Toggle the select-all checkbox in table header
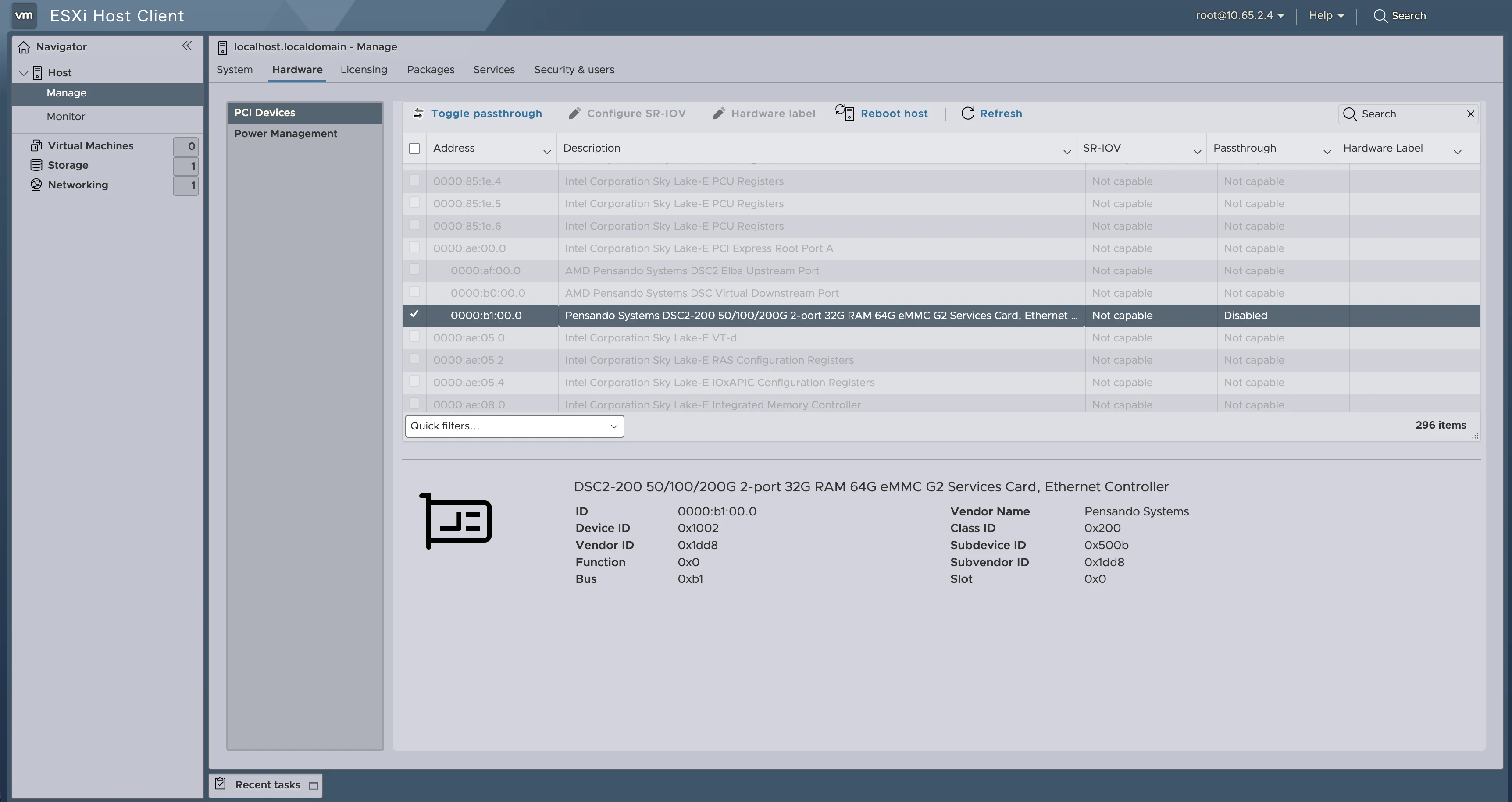 [414, 149]
